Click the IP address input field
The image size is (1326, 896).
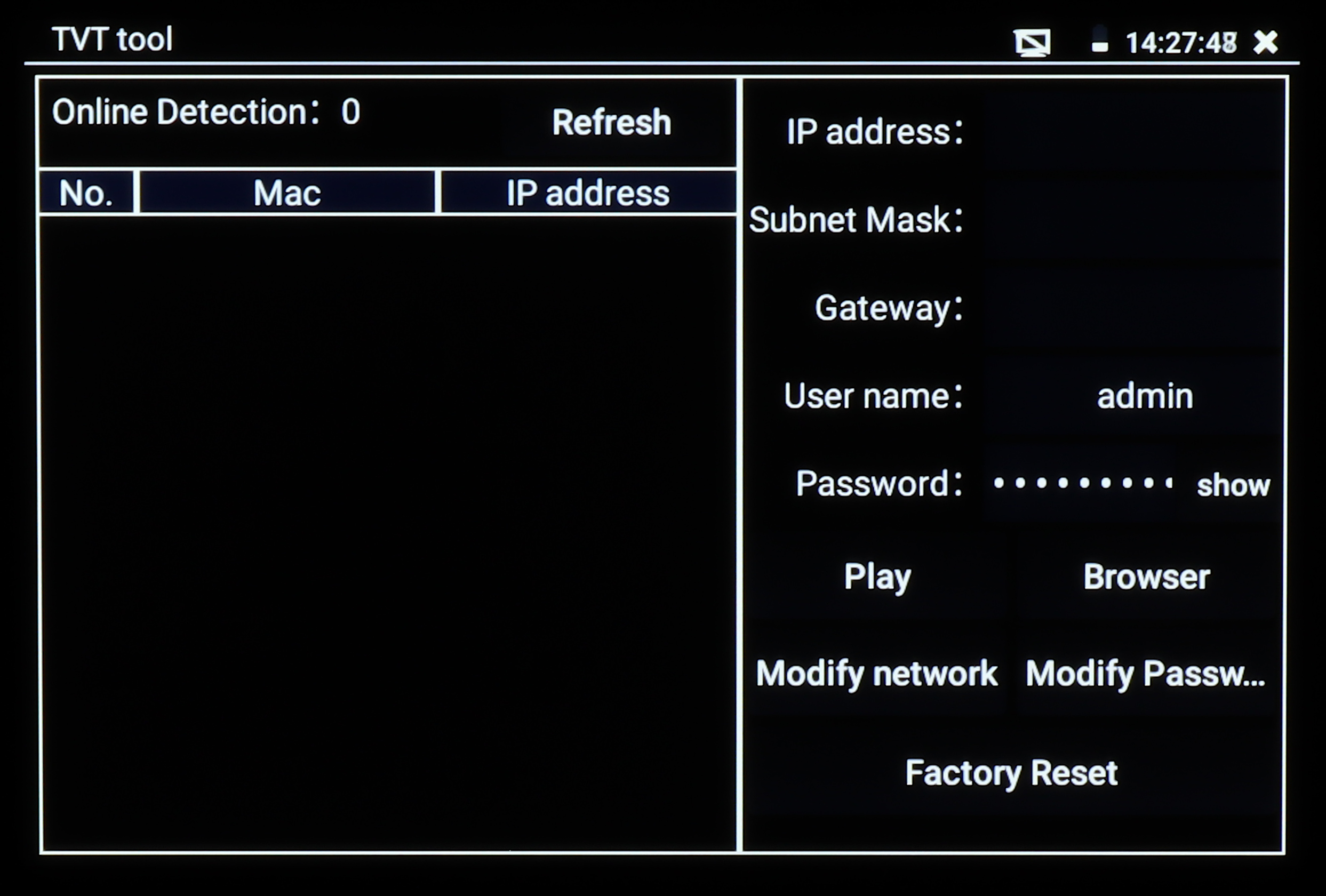(1132, 132)
